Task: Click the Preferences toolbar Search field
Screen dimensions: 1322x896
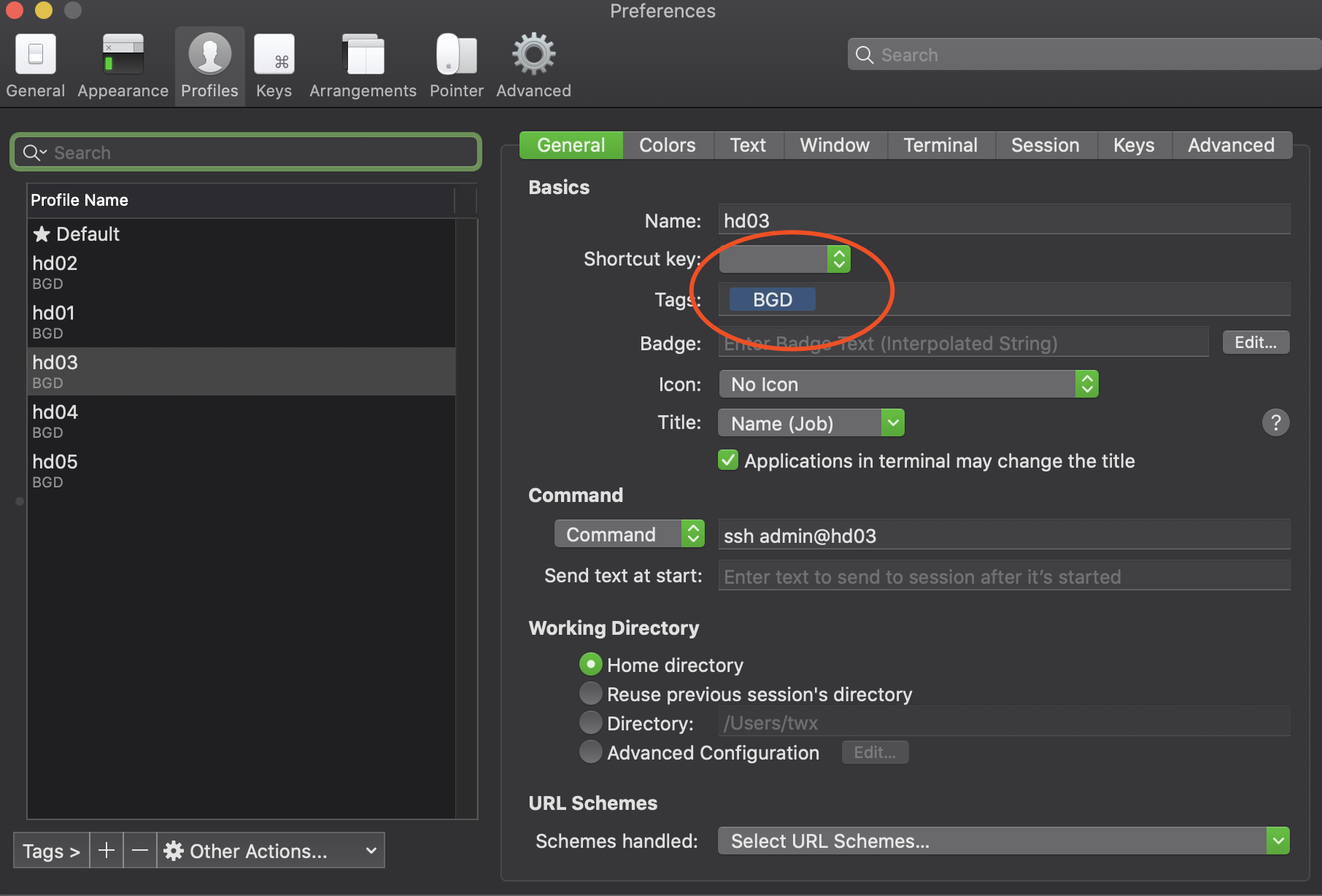Action: coord(1084,55)
